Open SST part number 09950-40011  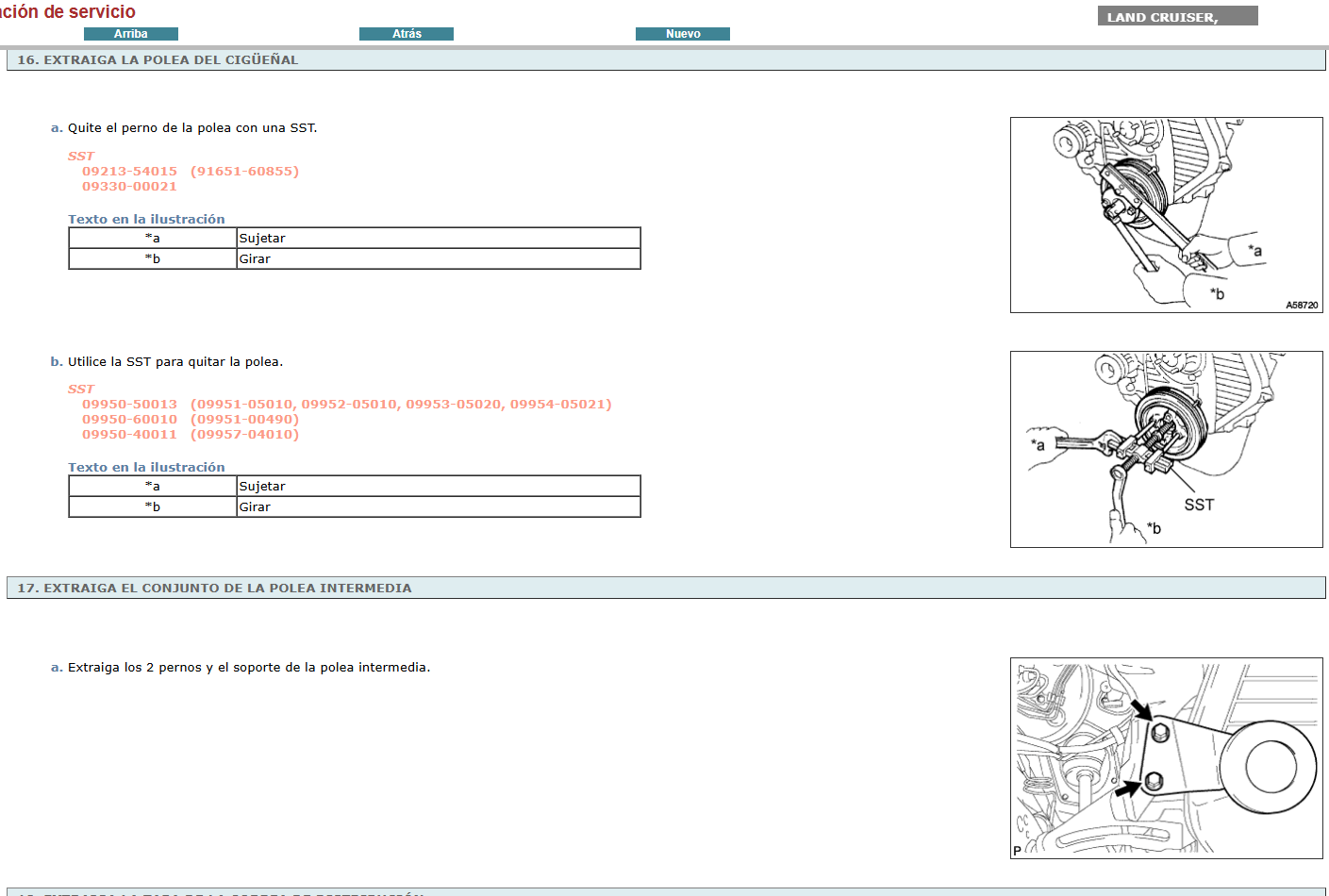click(129, 435)
